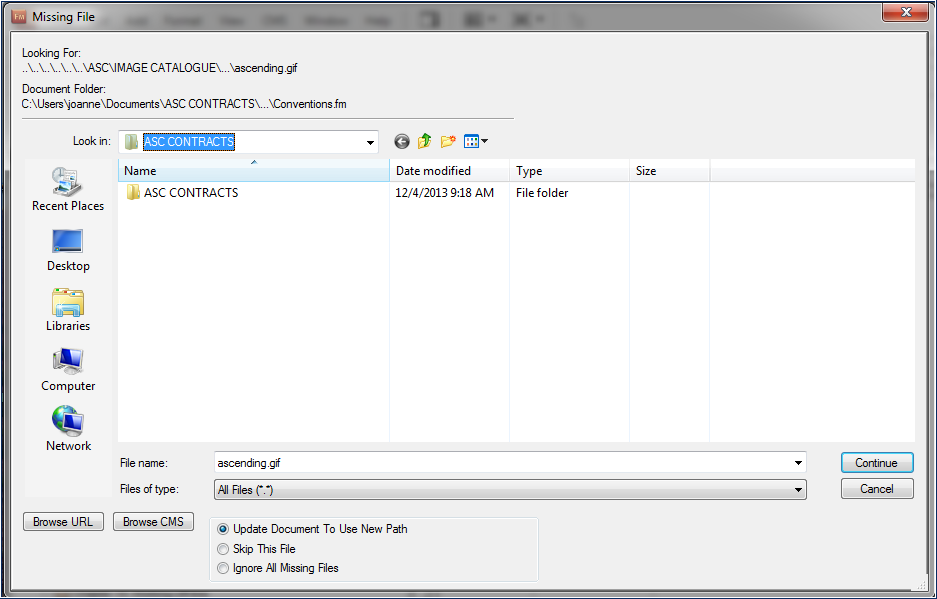Image resolution: width=937 pixels, height=599 pixels.
Task: Expand the Files of type dropdown
Action: [797, 489]
